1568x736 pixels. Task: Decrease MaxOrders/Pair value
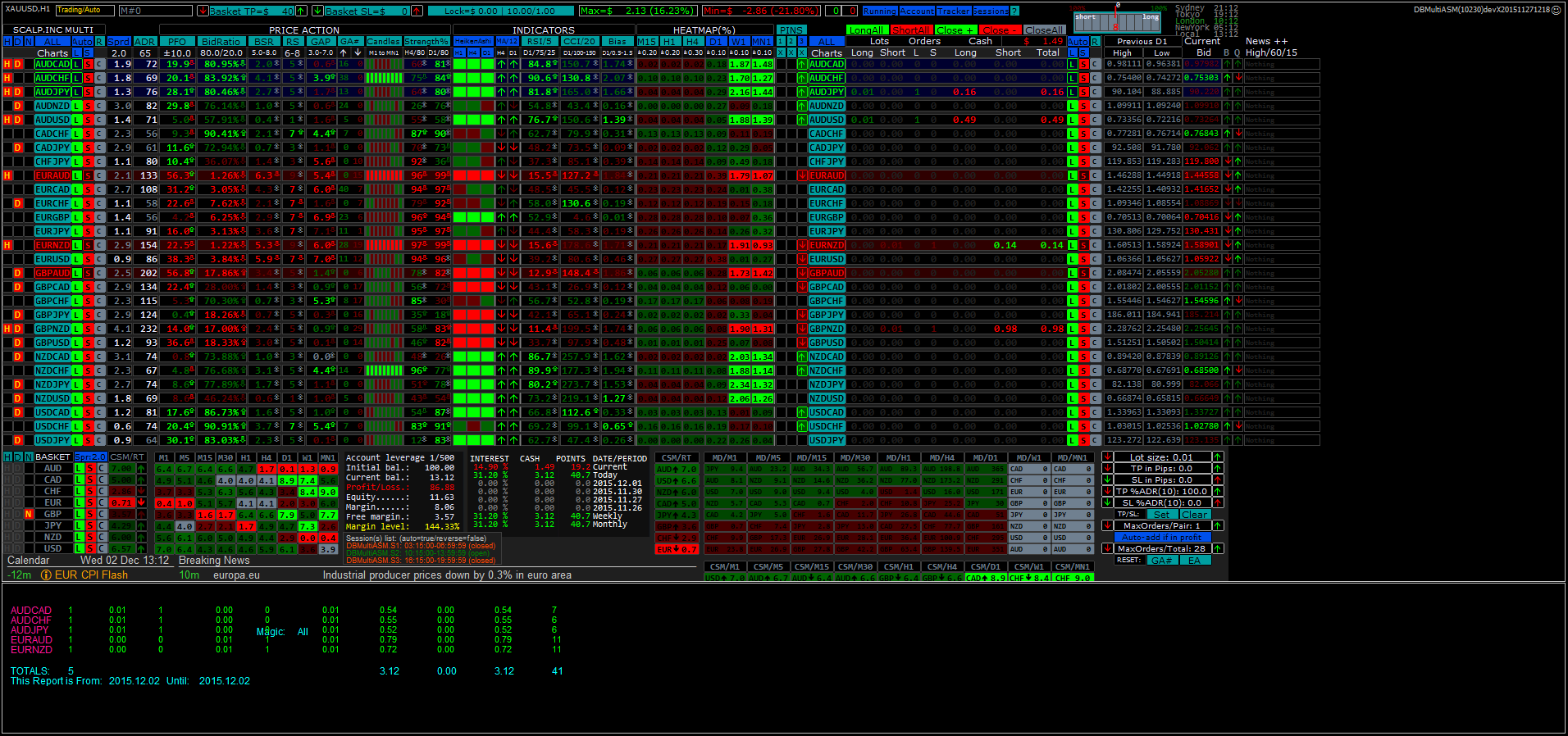tap(1107, 525)
